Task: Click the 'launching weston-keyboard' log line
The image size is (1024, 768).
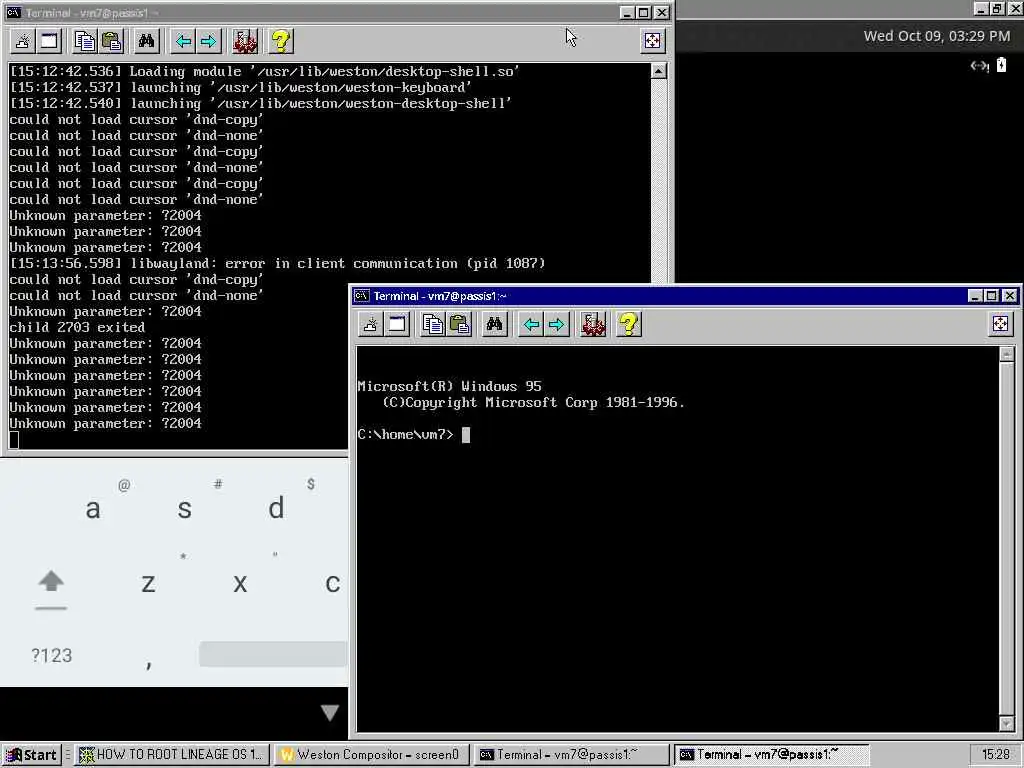Action: click(x=240, y=88)
